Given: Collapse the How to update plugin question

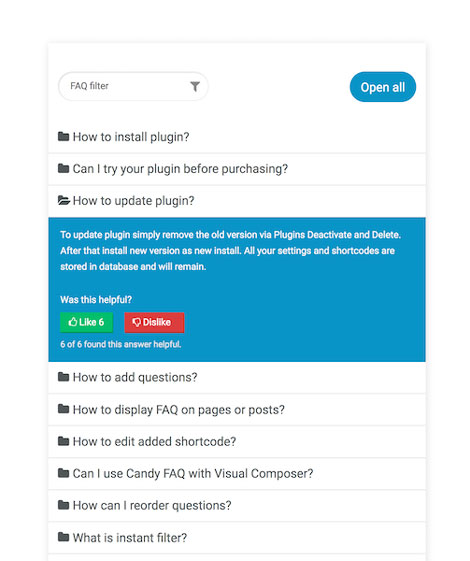Looking at the screenshot, I should pyautogui.click(x=237, y=201).
